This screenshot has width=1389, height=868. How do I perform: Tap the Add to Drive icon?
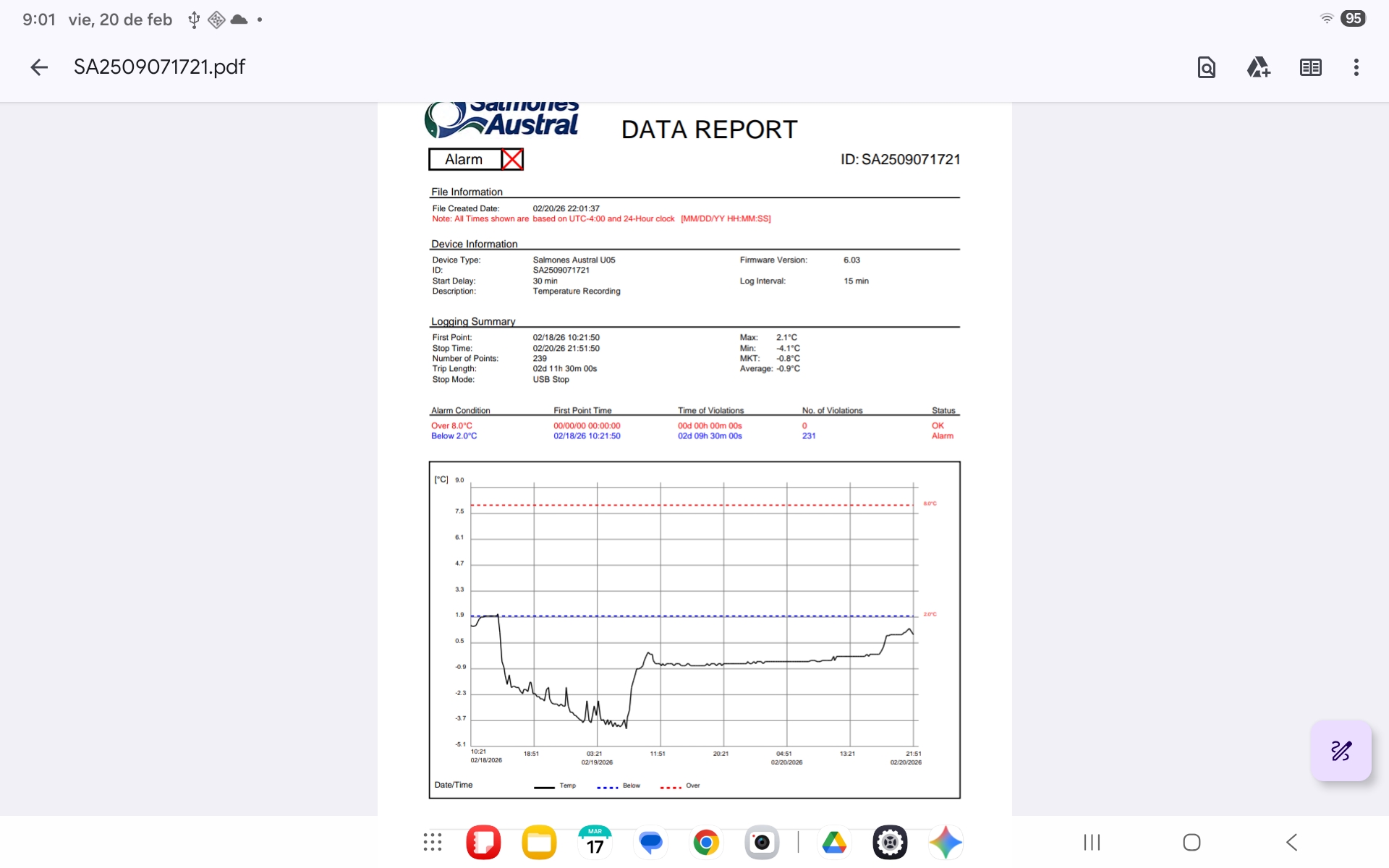point(1258,67)
